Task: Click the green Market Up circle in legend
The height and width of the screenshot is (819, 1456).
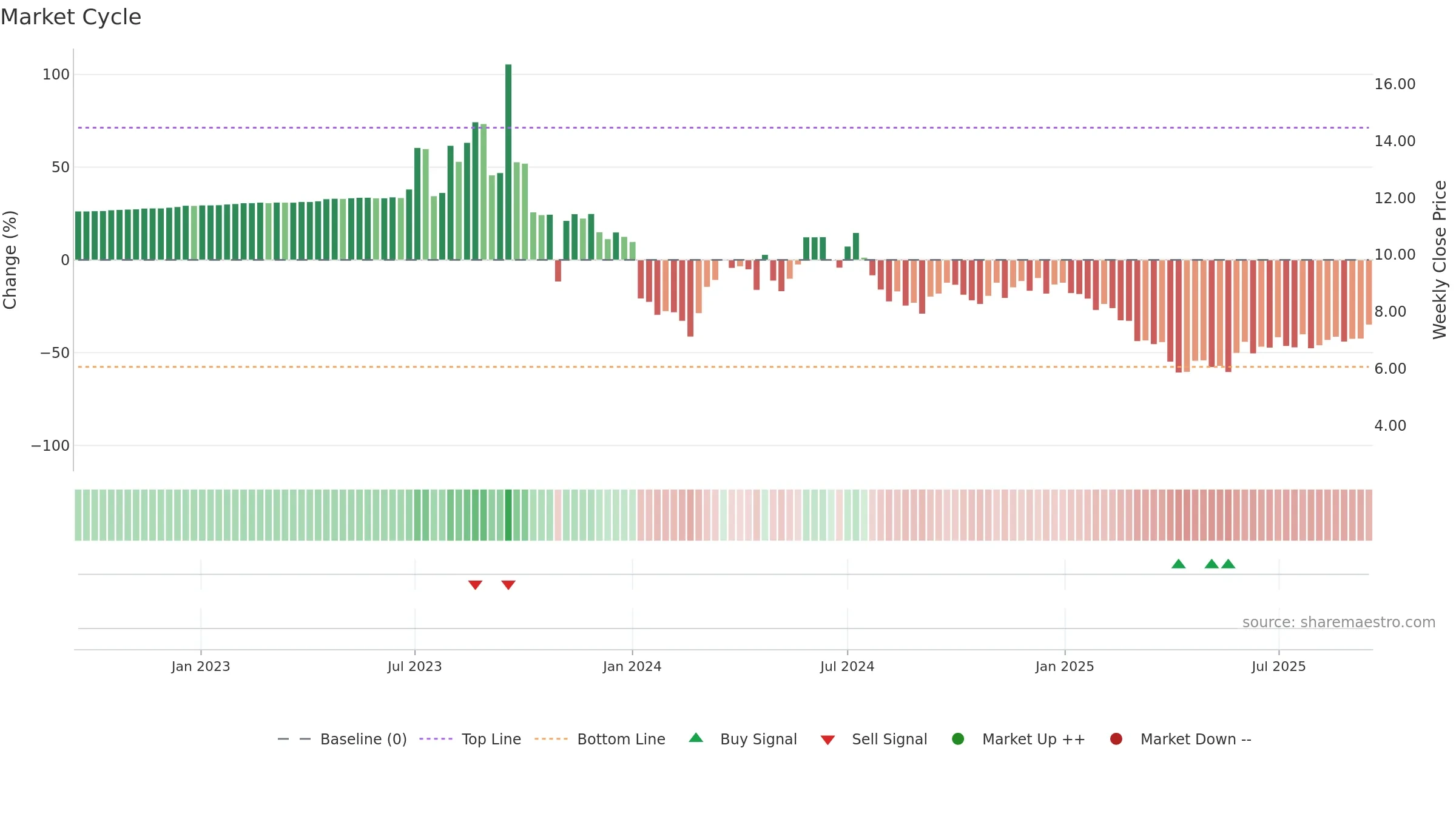Action: pos(958,739)
